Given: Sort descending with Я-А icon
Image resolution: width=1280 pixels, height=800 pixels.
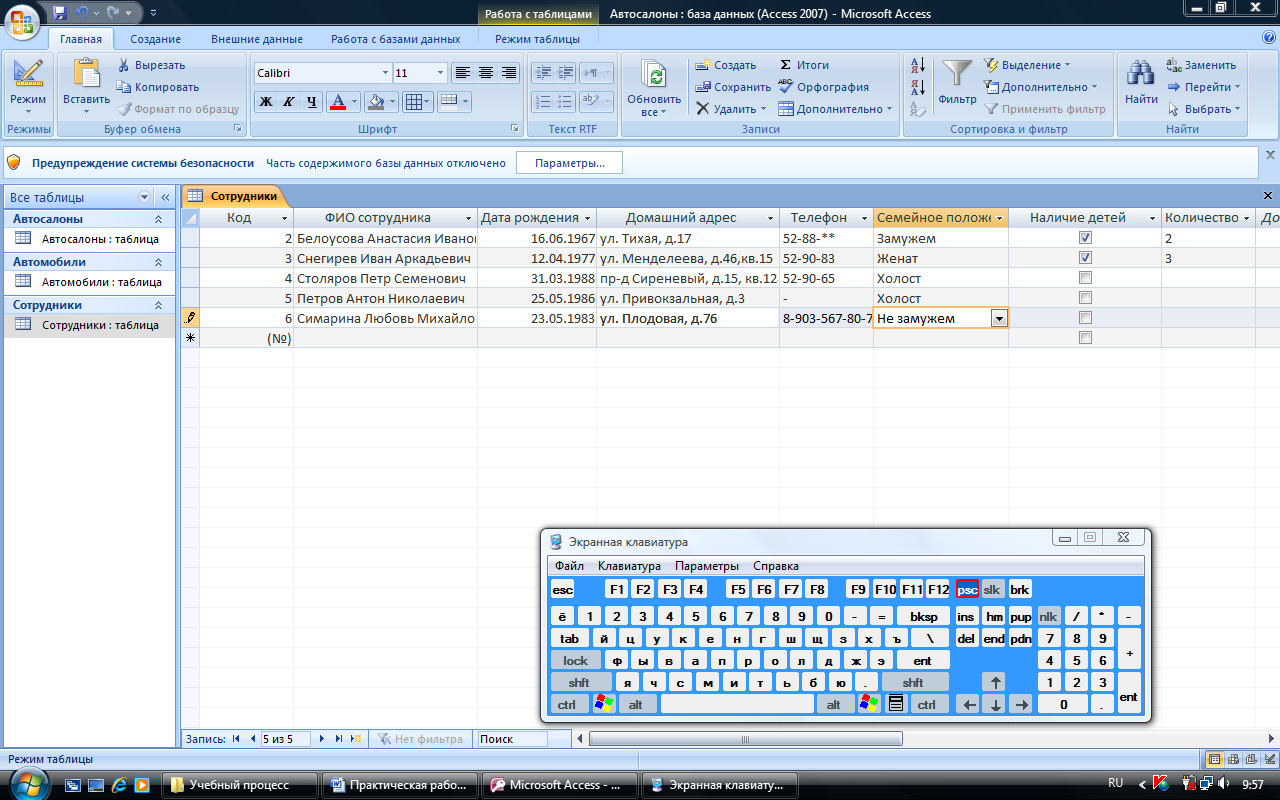Looking at the screenshot, I should coord(918,88).
